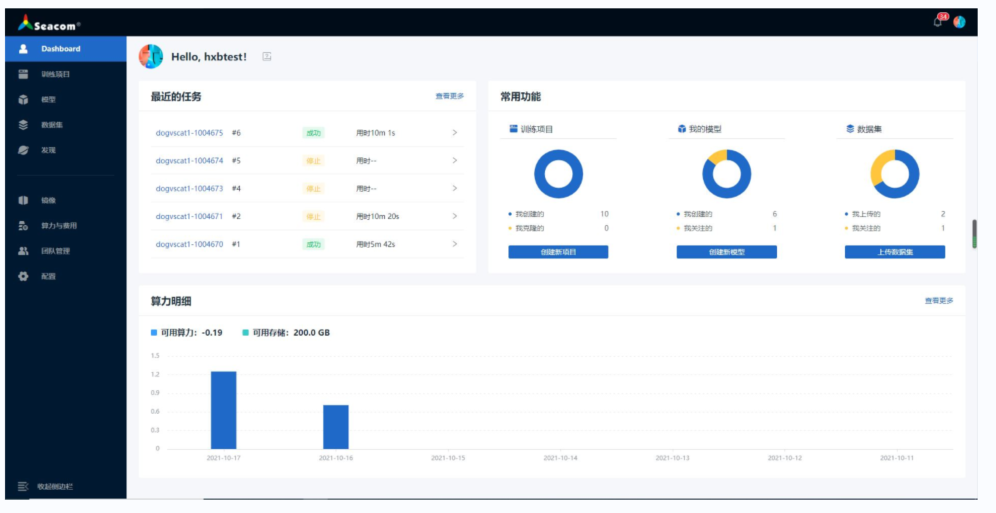Open the notification bell with red badge
996x513 pixels.
pos(938,21)
